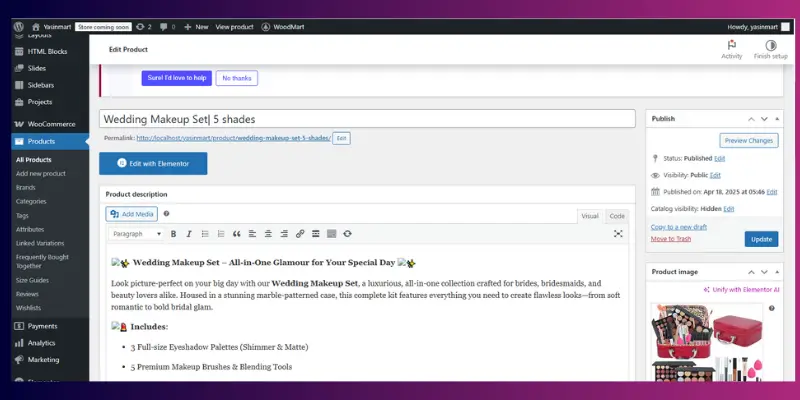Move the Product image box down
Image resolution: width=800 pixels, height=400 pixels.
(x=764, y=272)
